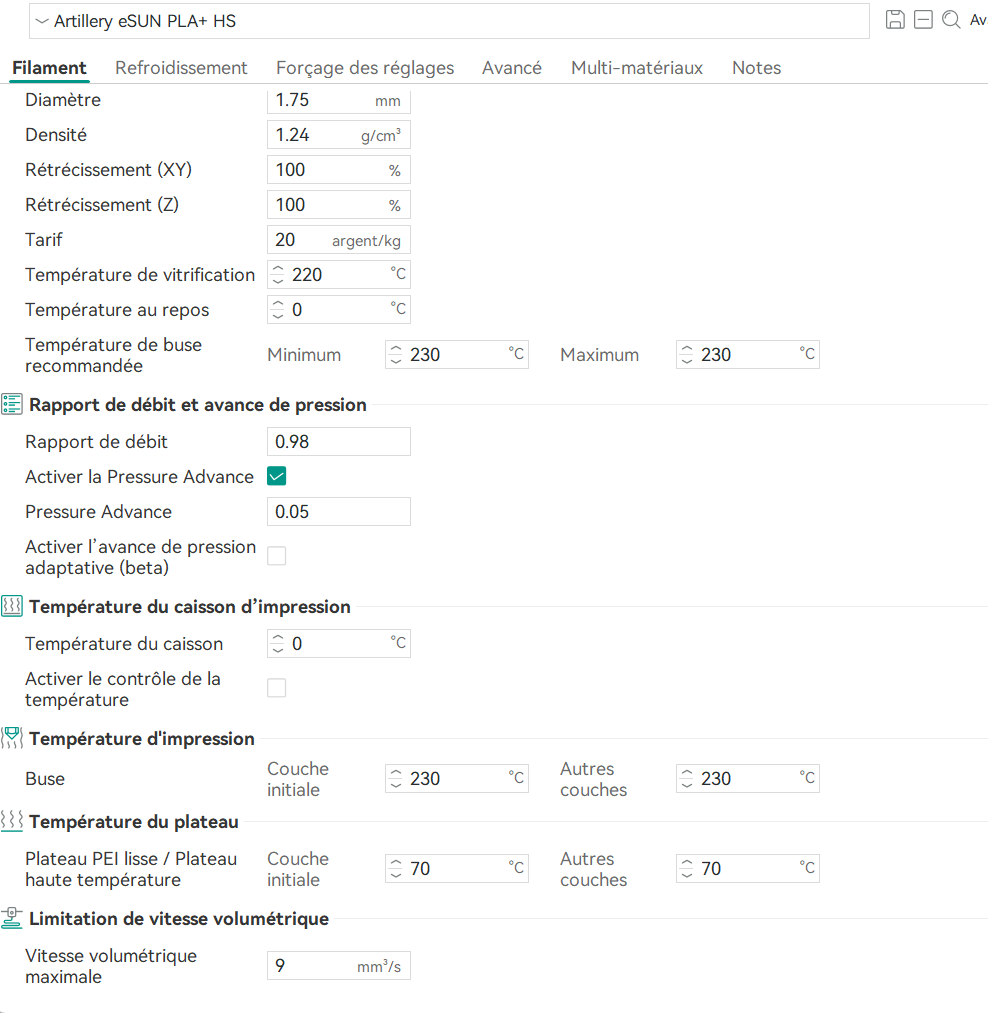
Task: Open the Multi-matériaux tab
Action: [636, 68]
